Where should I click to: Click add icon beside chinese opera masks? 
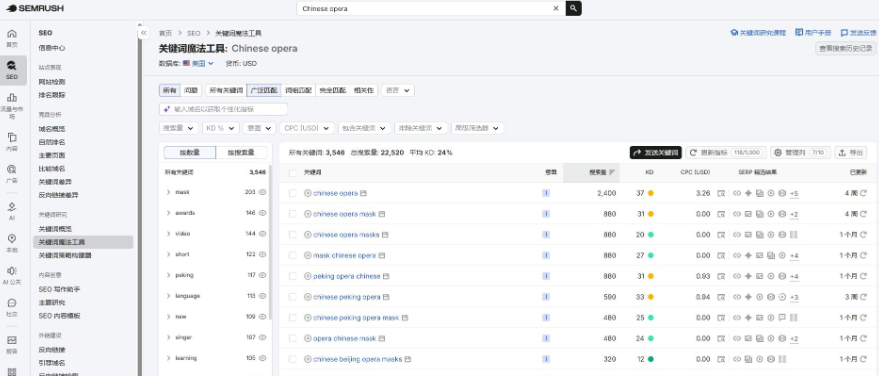pyautogui.click(x=307, y=234)
